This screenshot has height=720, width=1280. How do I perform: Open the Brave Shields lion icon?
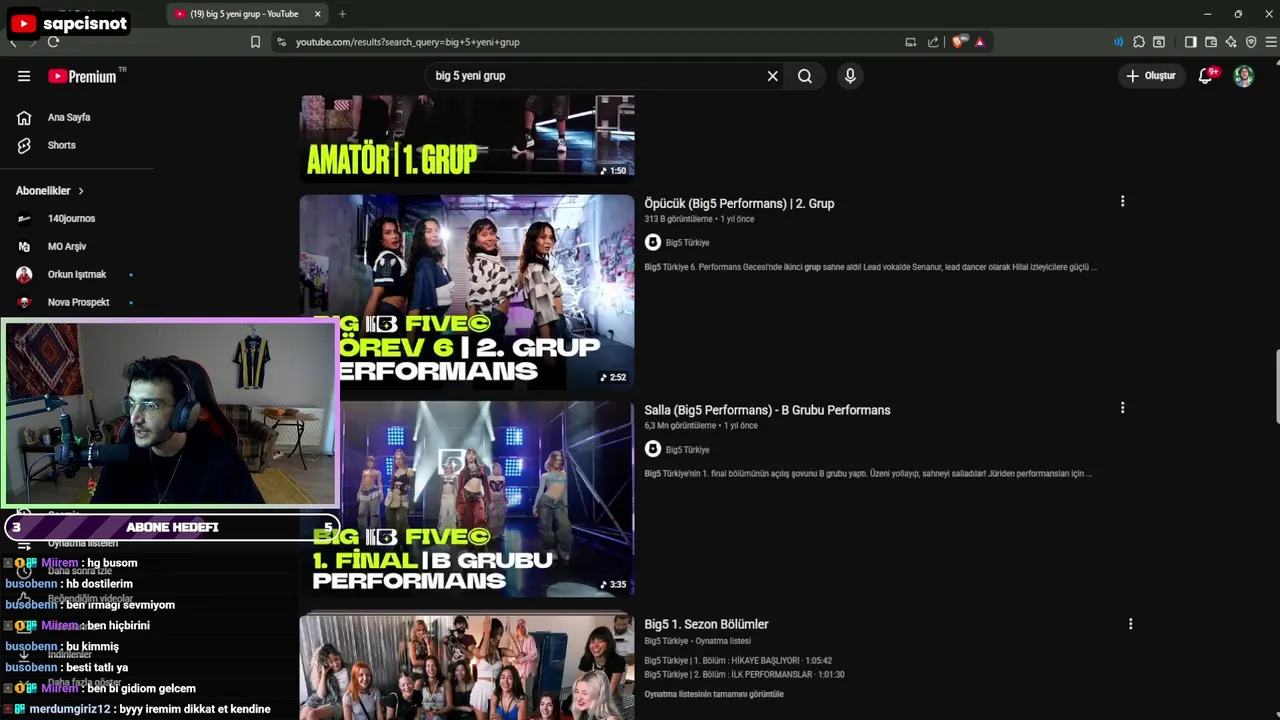pyautogui.click(x=960, y=42)
